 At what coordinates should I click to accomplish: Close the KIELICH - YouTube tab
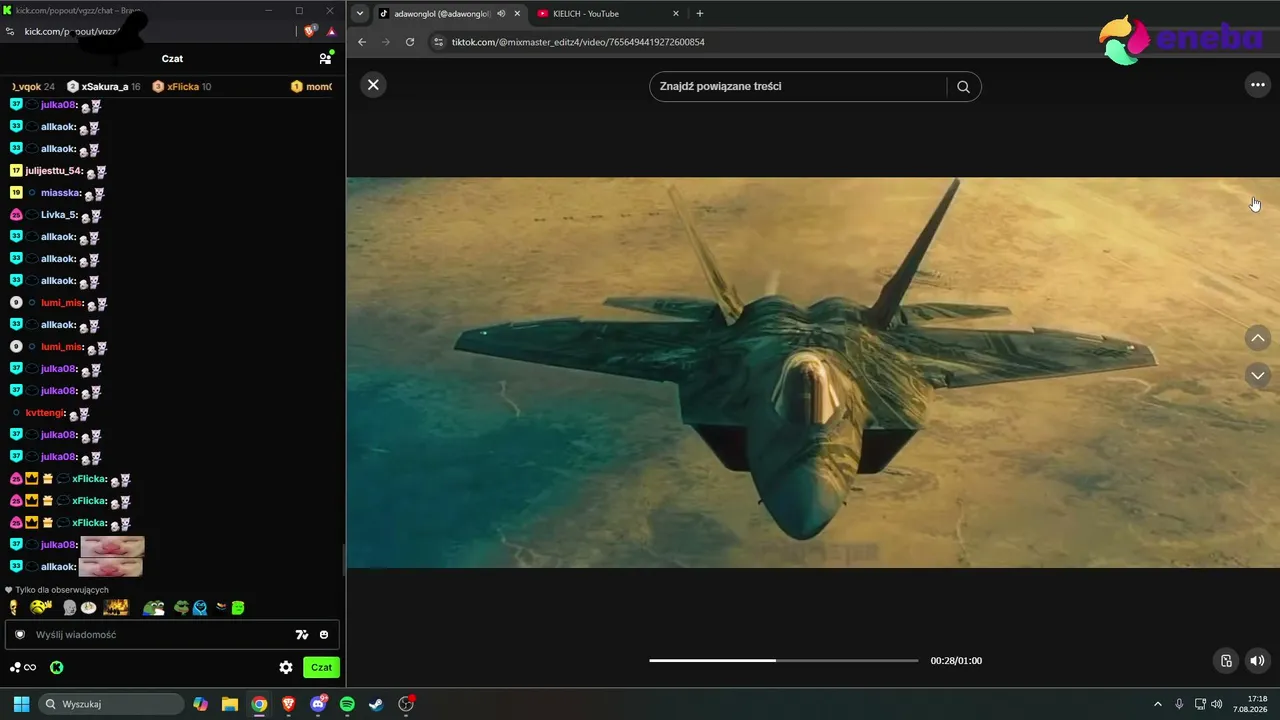click(x=676, y=14)
